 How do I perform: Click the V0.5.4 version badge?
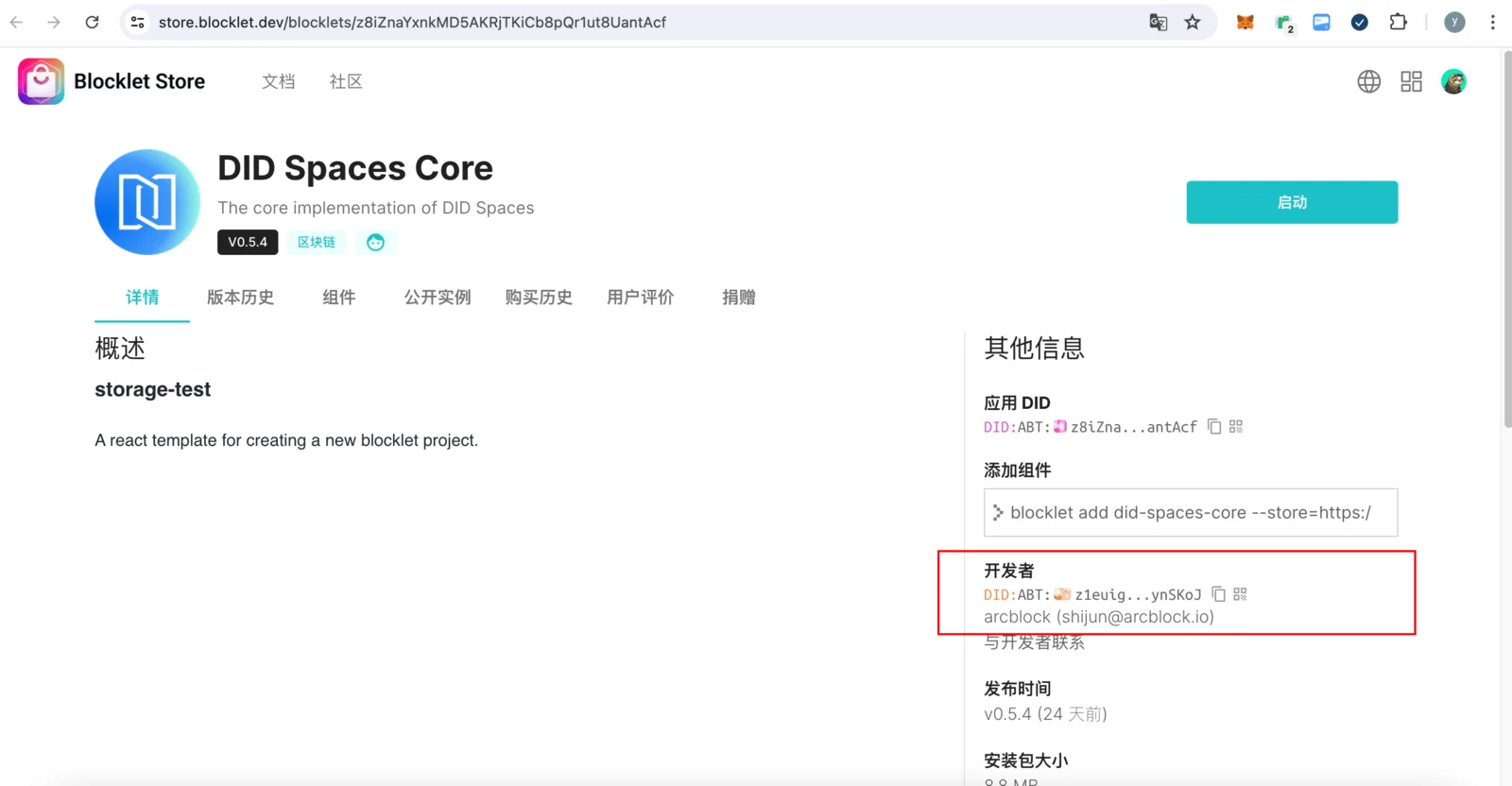click(x=248, y=242)
